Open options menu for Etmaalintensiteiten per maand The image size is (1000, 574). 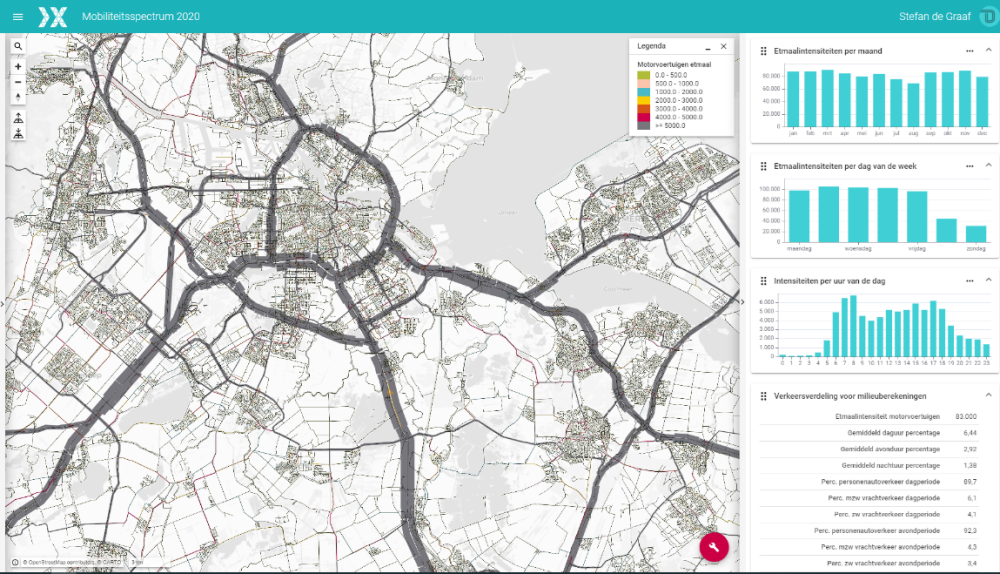click(x=969, y=51)
